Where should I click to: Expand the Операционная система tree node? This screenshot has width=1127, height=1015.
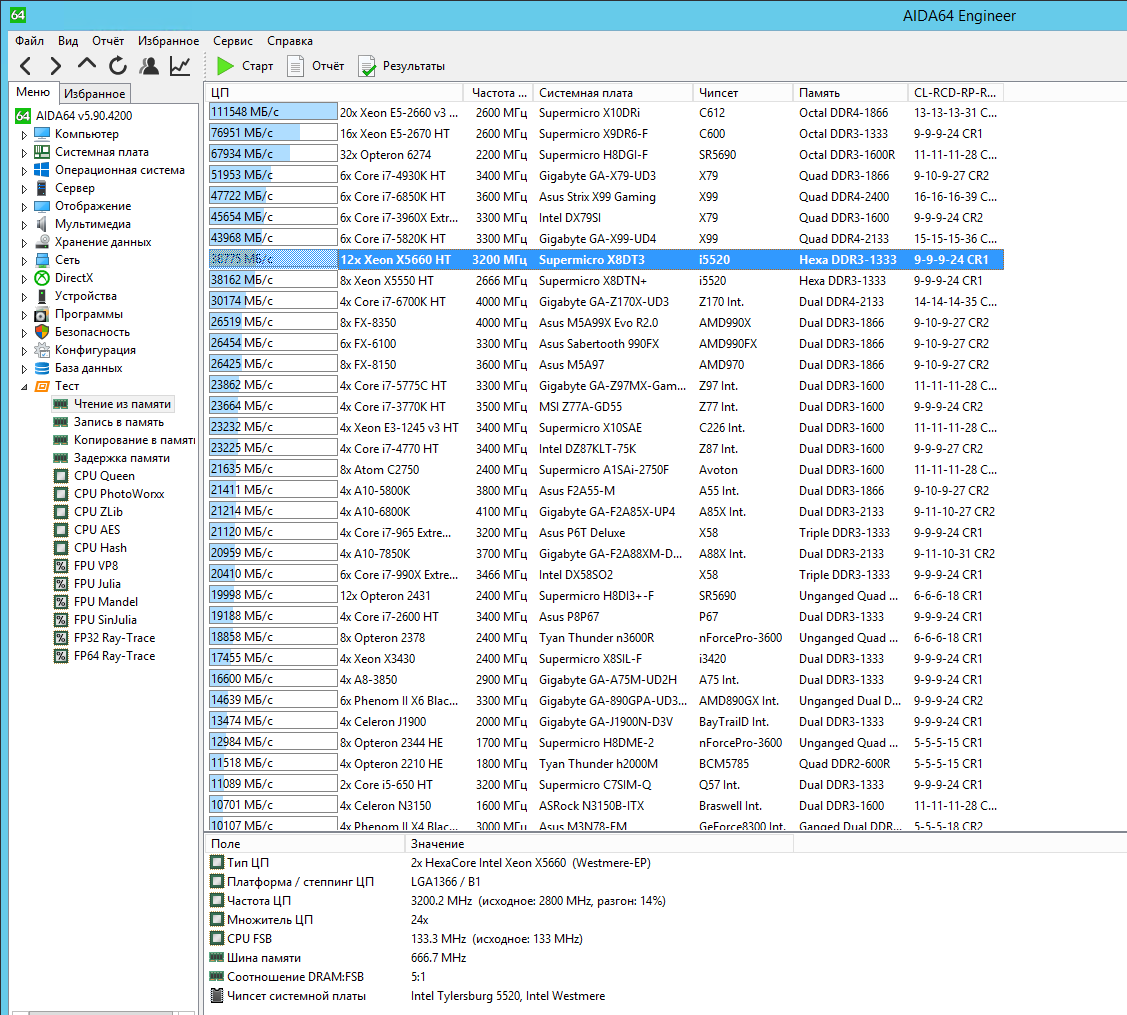pyautogui.click(x=24, y=170)
